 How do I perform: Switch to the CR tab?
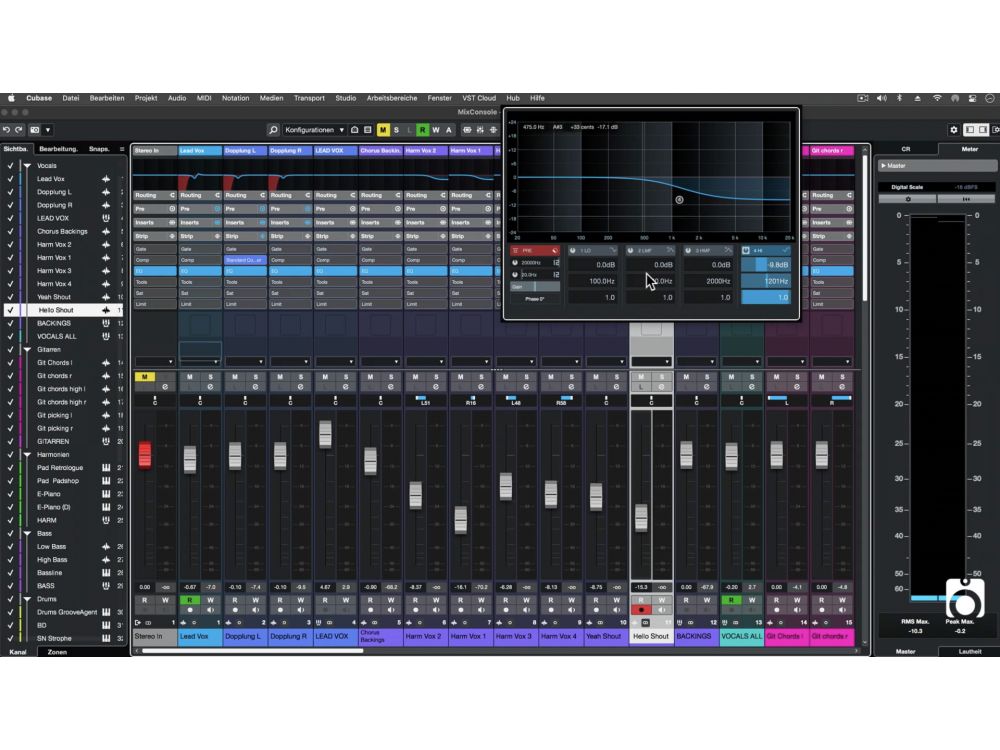[x=906, y=149]
